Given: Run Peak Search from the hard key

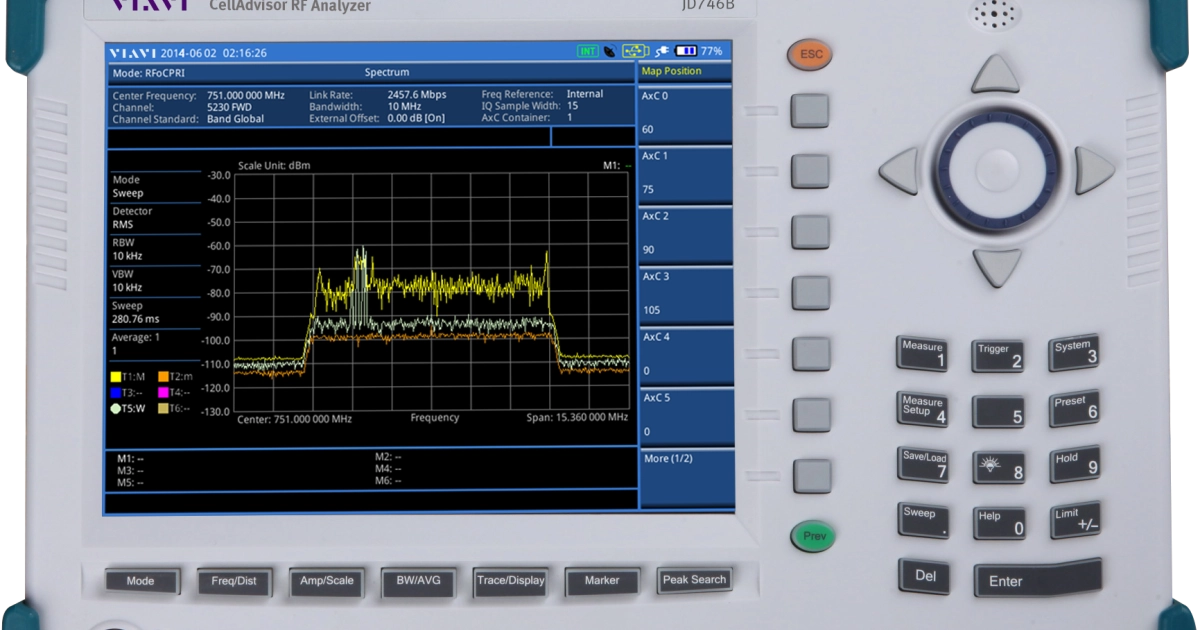Looking at the screenshot, I should coord(695,580).
